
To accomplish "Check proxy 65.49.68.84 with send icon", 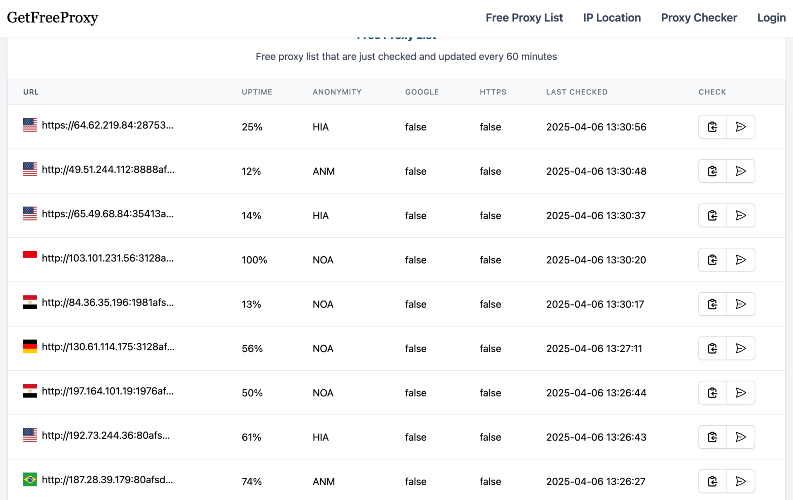I will click(x=740, y=215).
